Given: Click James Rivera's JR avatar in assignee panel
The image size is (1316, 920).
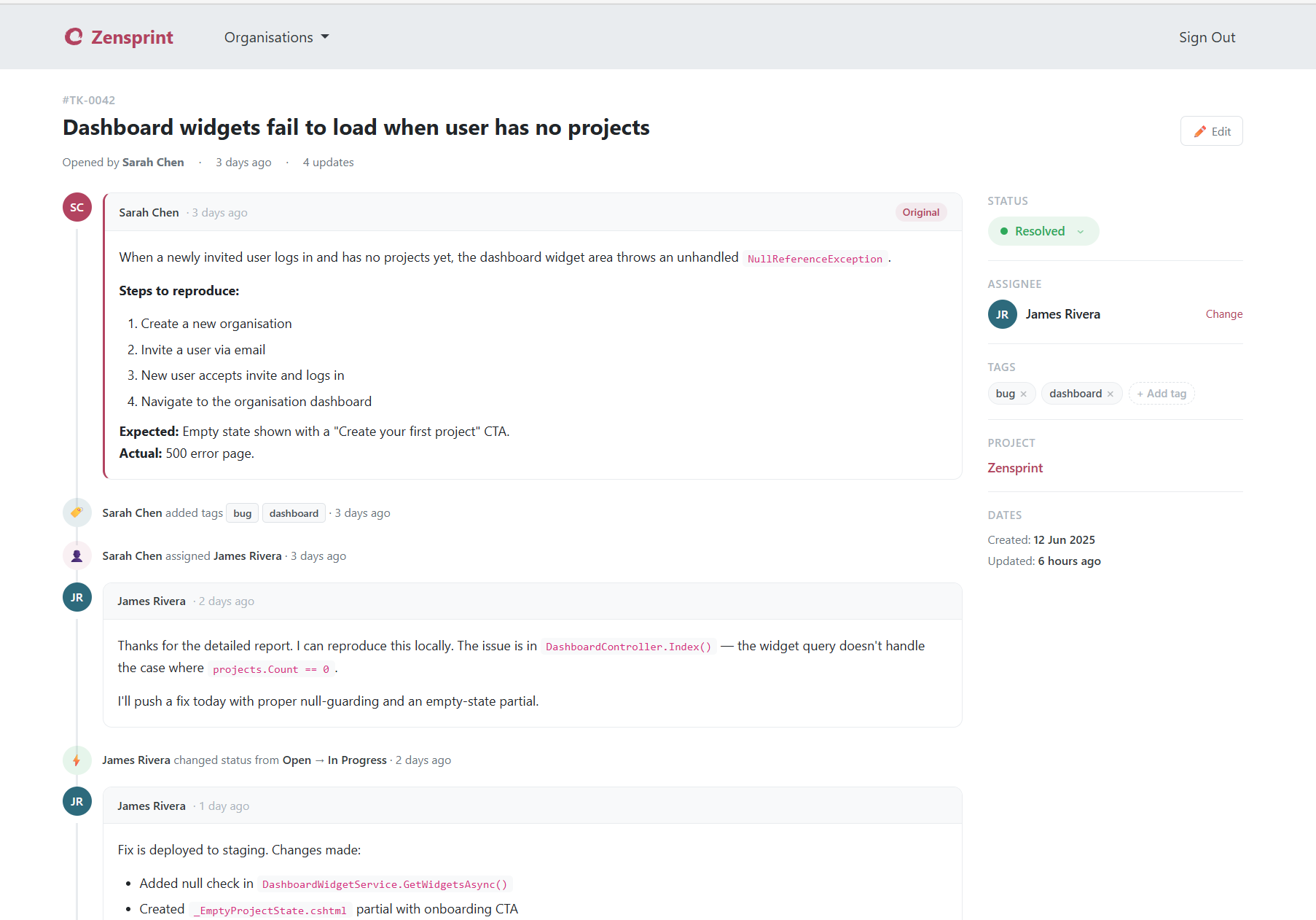Looking at the screenshot, I should [x=1002, y=314].
